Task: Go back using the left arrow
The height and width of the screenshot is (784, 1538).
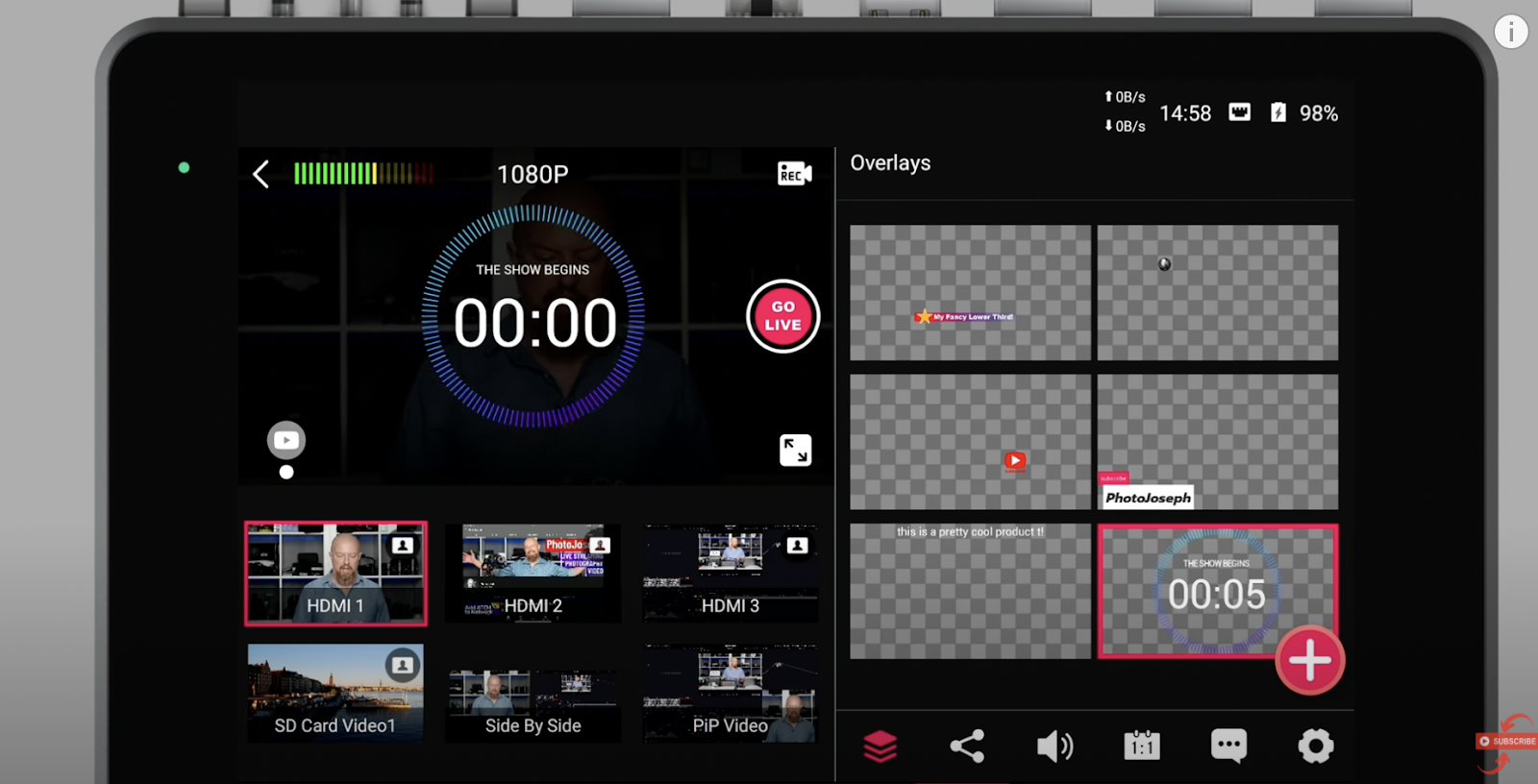Action: pos(260,174)
